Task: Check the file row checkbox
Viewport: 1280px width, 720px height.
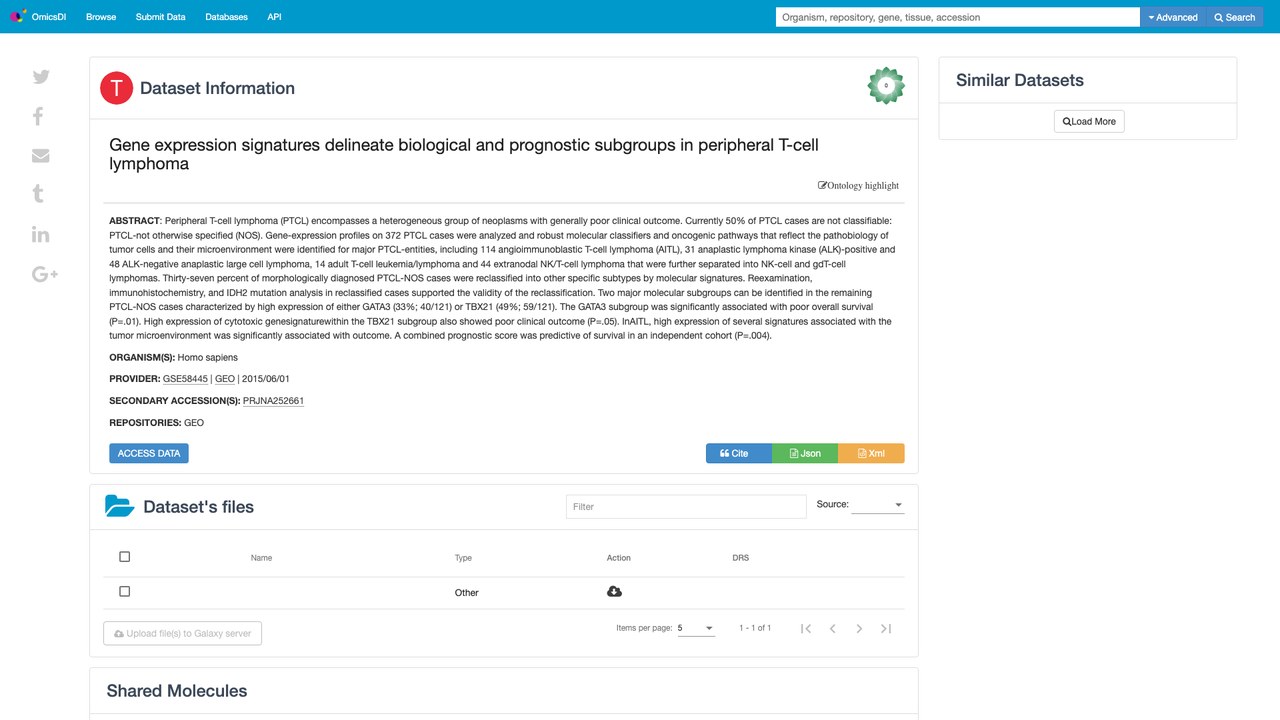Action: pyautogui.click(x=124, y=592)
